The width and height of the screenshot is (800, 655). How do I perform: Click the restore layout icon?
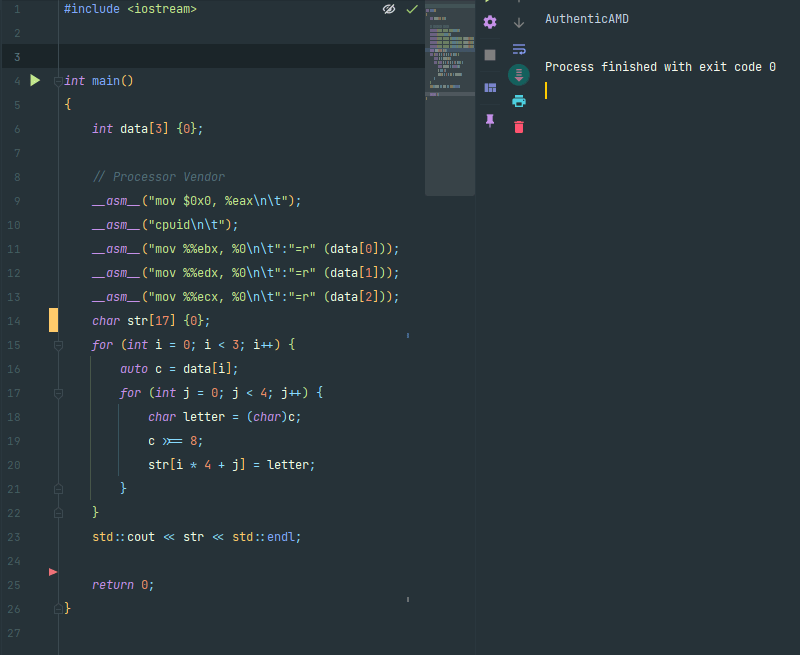490,88
